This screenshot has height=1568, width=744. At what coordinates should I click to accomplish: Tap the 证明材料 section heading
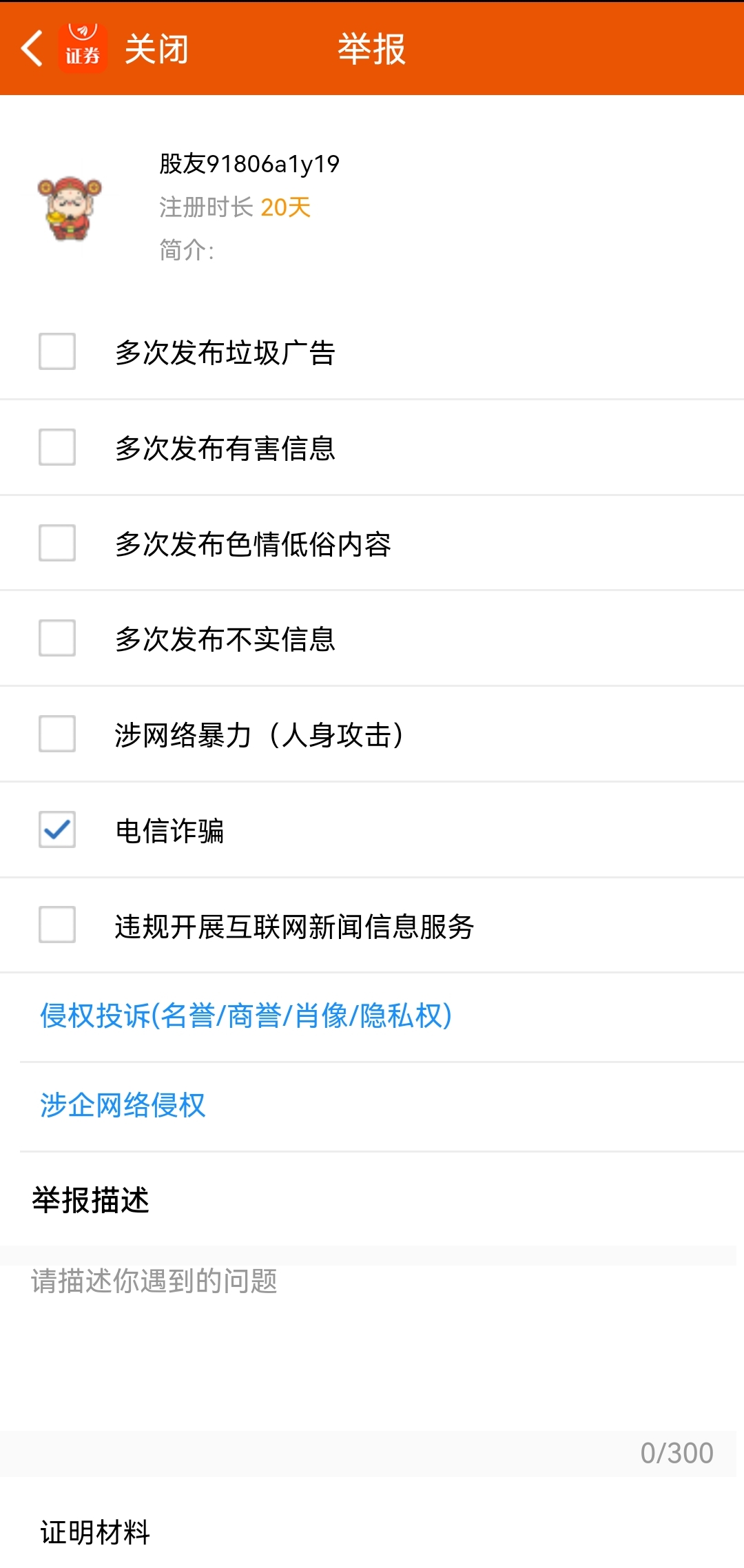[x=95, y=1532]
